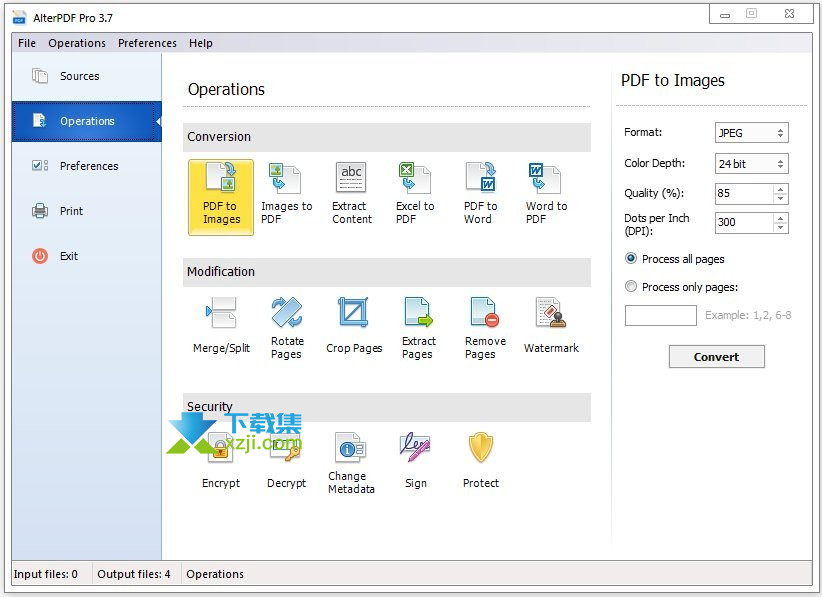Screen dimensions: 822x597
Task: Click the PDF to Images panel title
Action: (x=673, y=80)
